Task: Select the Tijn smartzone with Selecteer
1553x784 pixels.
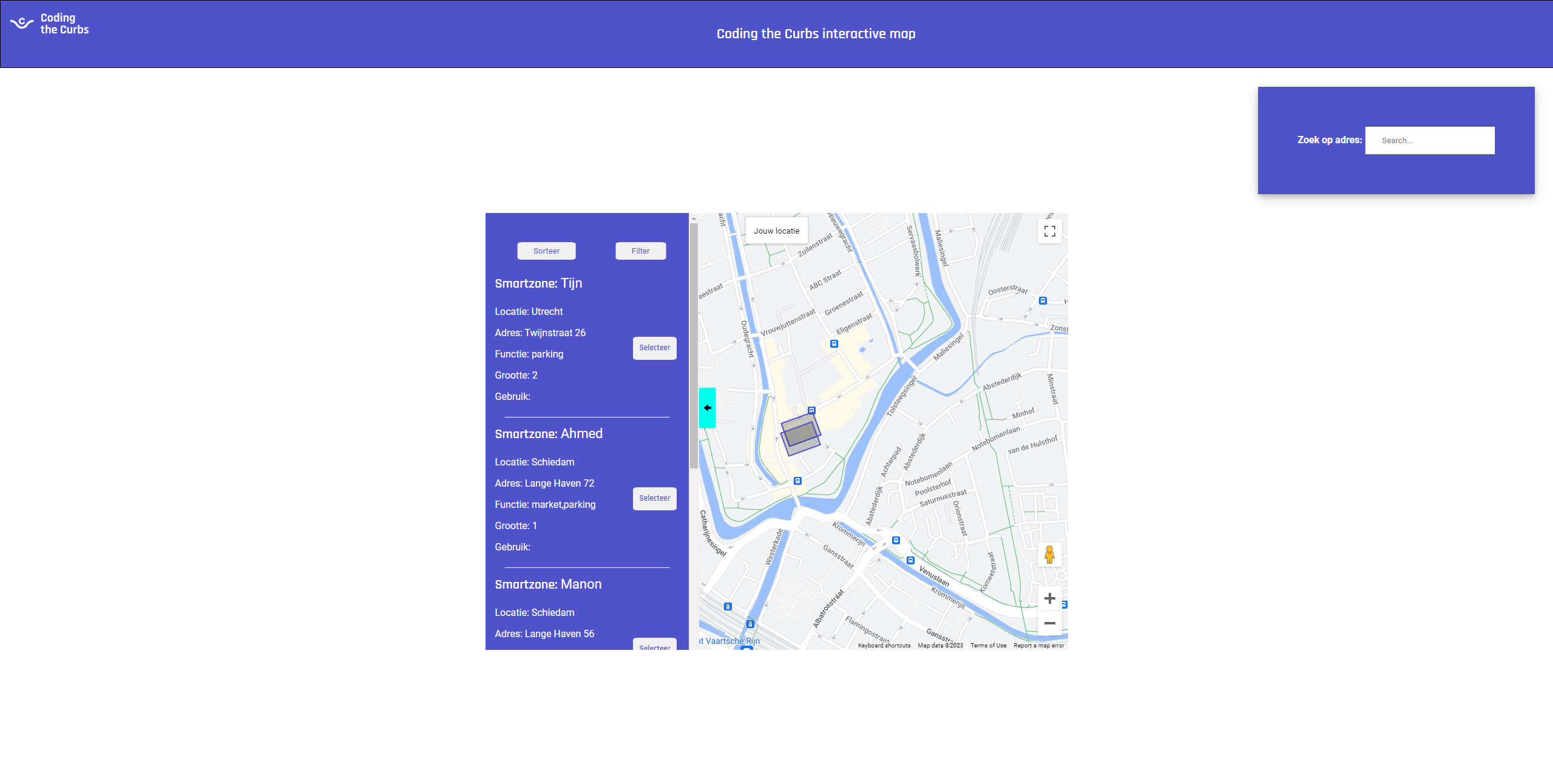Action: (654, 348)
